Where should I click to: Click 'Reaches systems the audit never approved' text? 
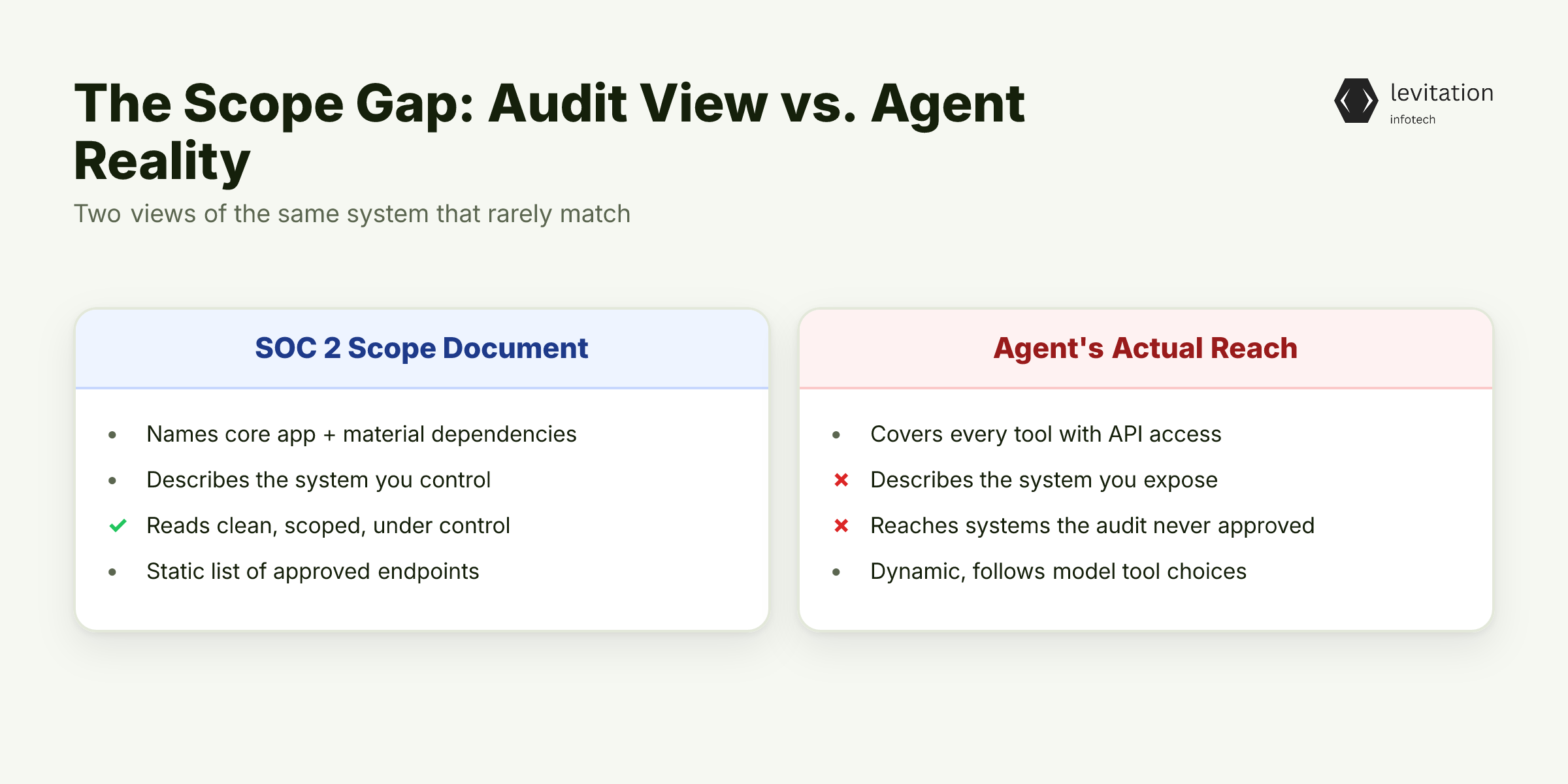tap(1092, 526)
